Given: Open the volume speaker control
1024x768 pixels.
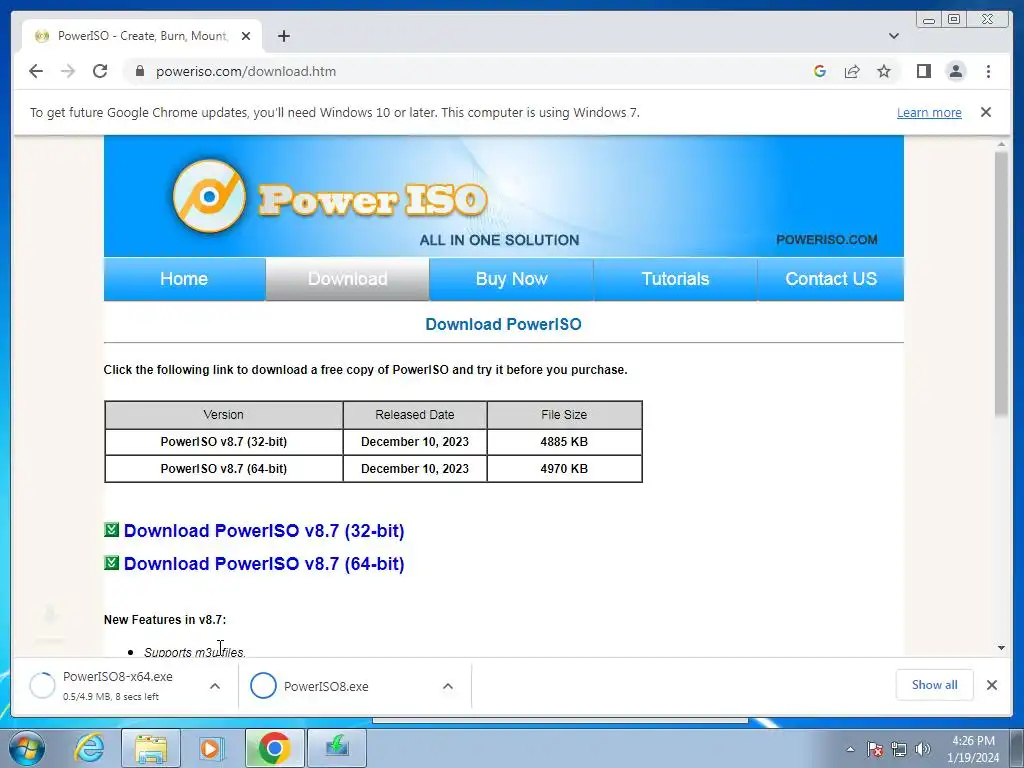Looking at the screenshot, I should [923, 749].
